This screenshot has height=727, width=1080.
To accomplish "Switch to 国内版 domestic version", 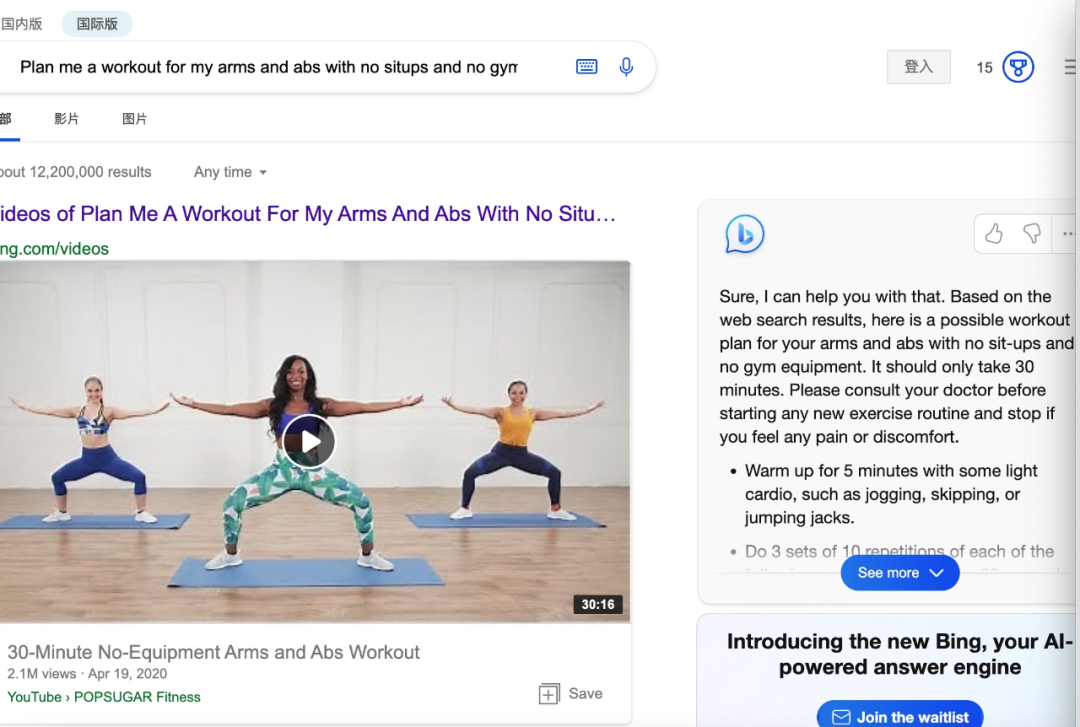I will pyautogui.click(x=22, y=24).
